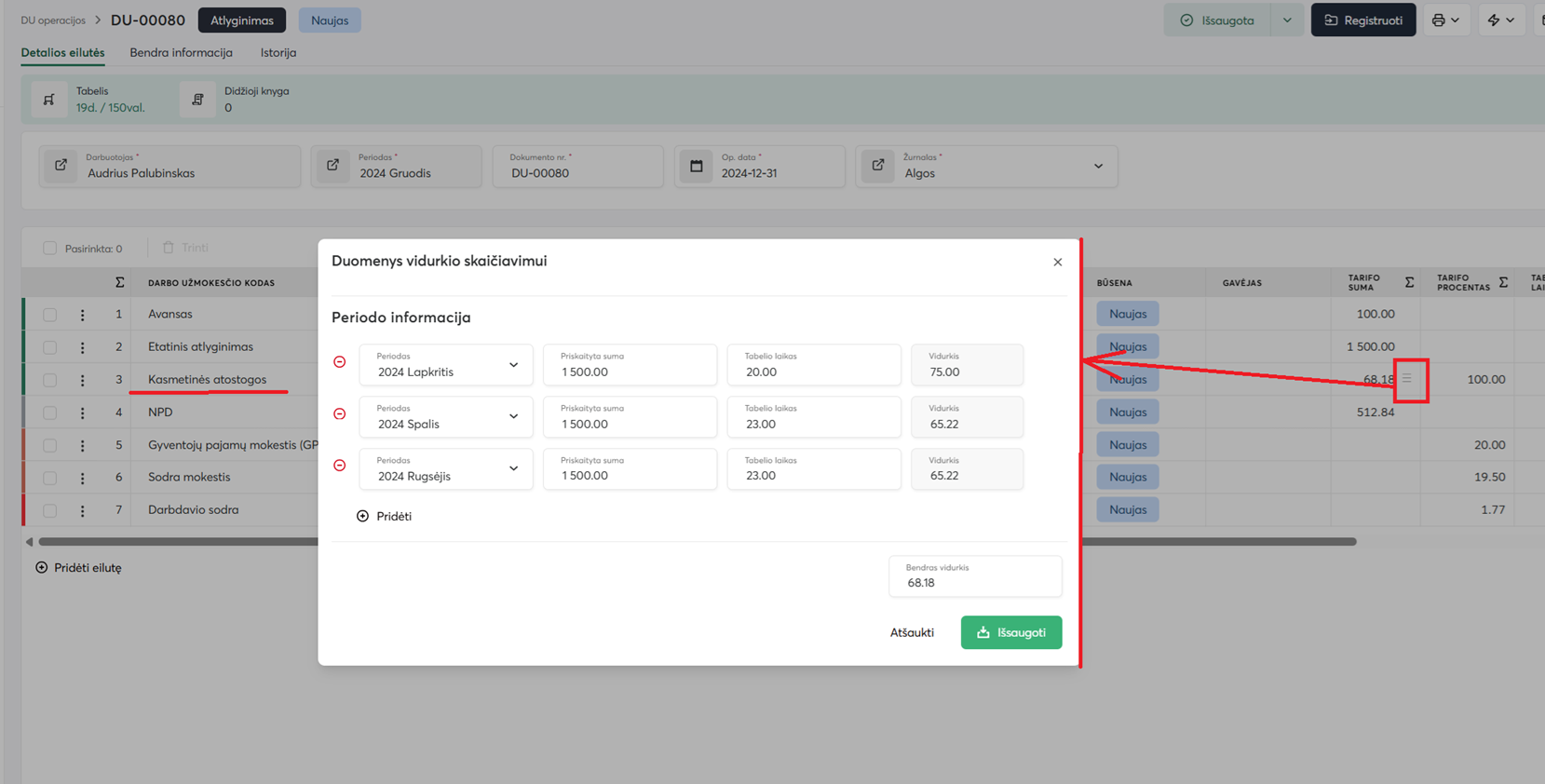Switch to Bendra informacija tab
This screenshot has width=1545, height=784.
click(181, 53)
